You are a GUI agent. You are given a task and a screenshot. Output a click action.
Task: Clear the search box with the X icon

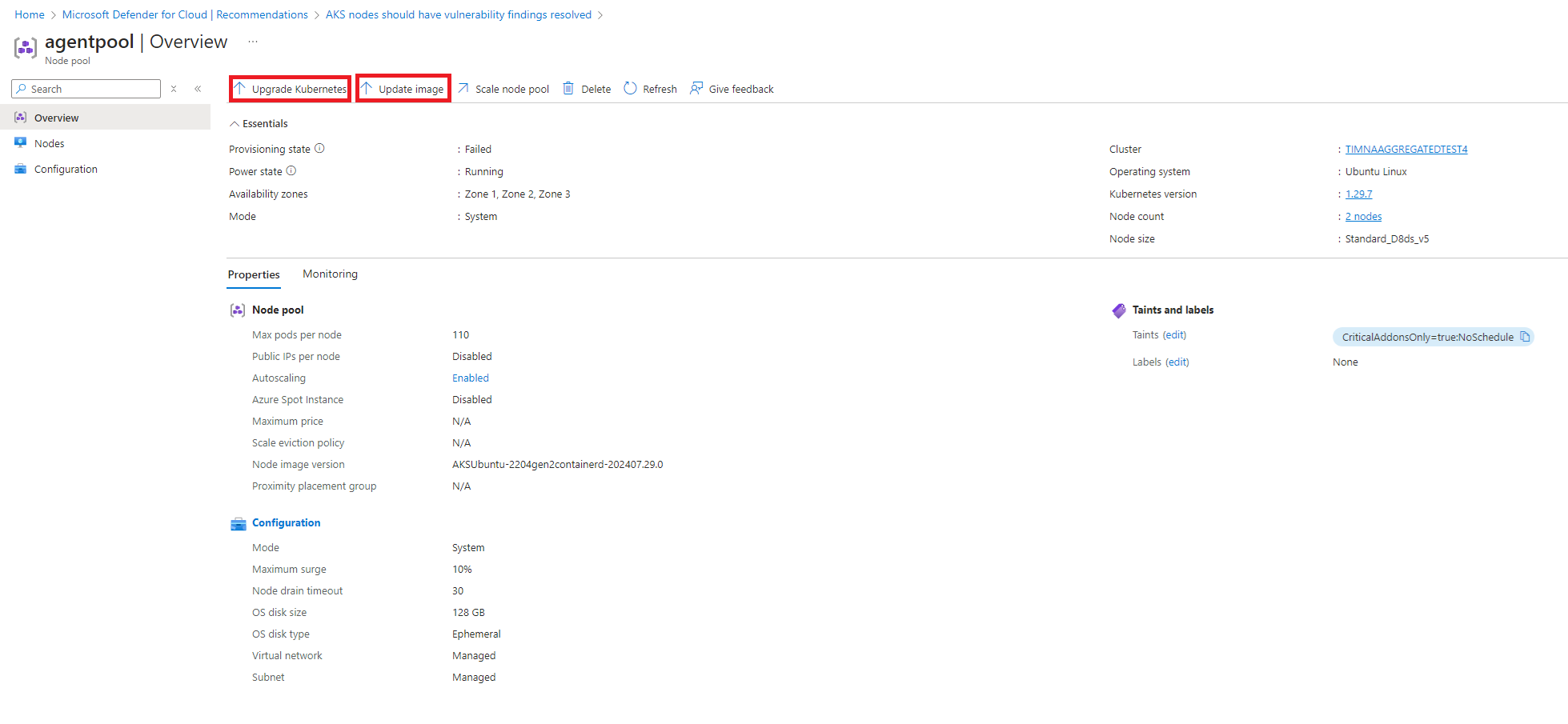[174, 89]
